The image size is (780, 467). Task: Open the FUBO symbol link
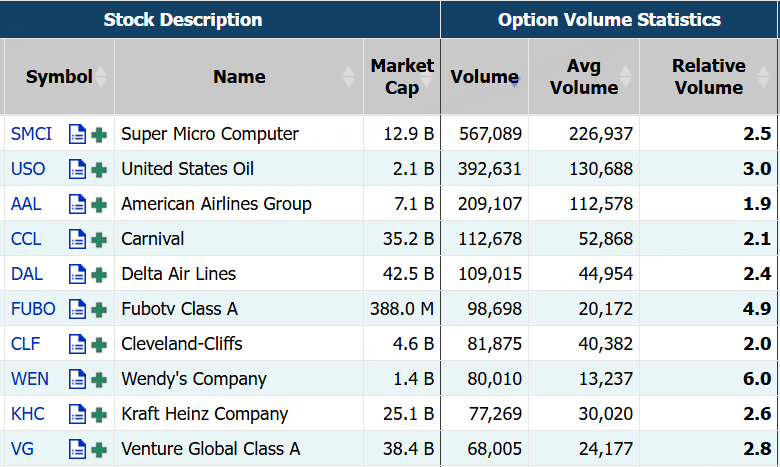tap(33, 309)
